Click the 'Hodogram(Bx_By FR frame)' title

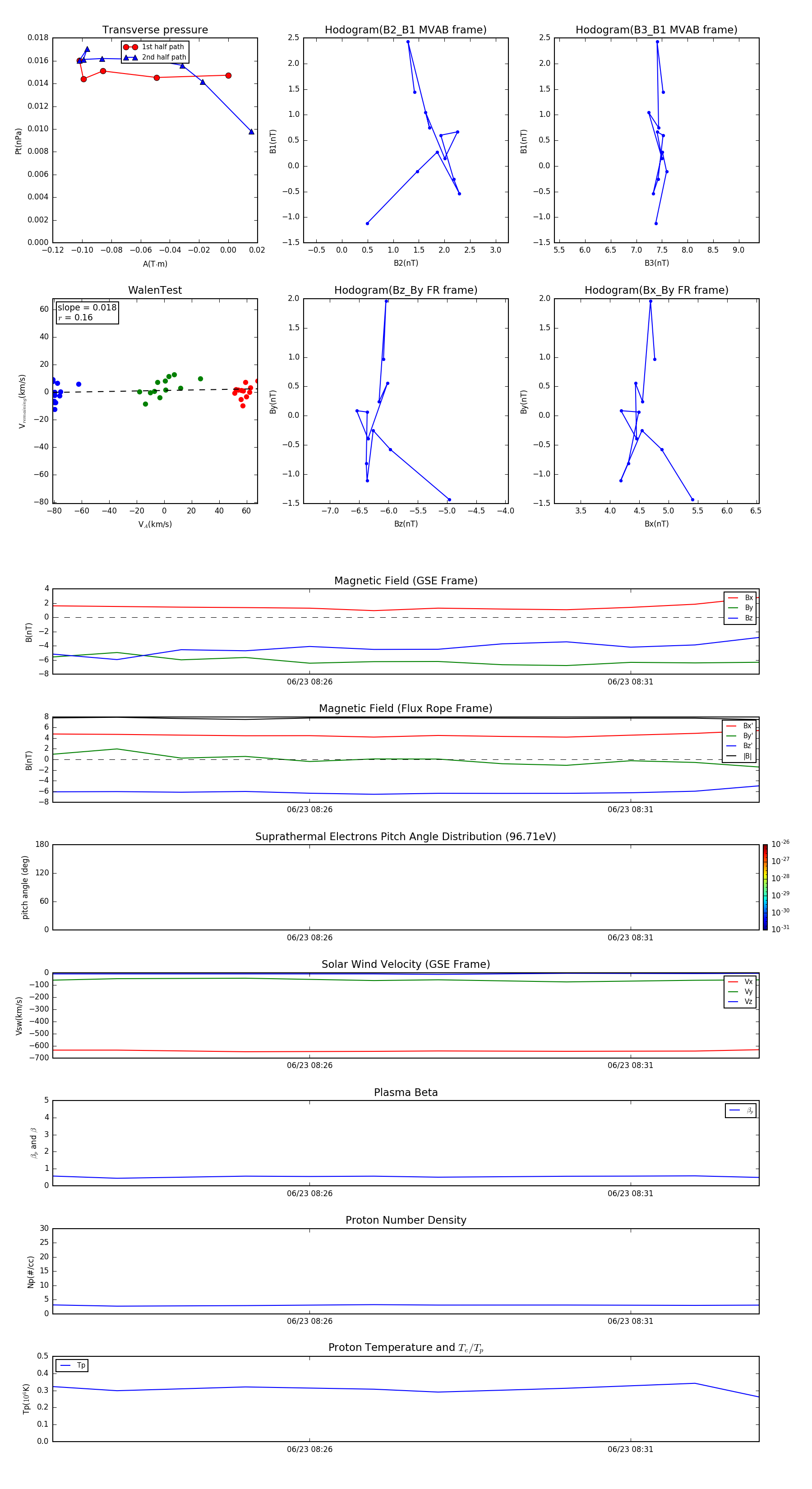click(x=656, y=290)
